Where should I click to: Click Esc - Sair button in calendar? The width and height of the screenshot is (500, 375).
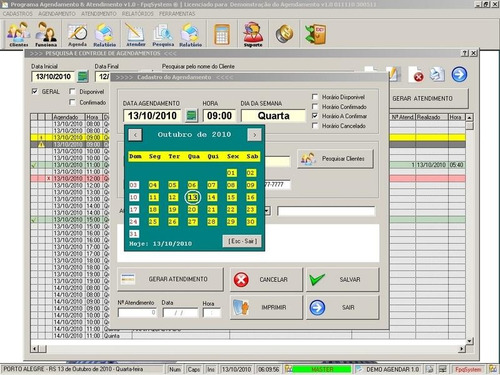pyautogui.click(x=242, y=241)
